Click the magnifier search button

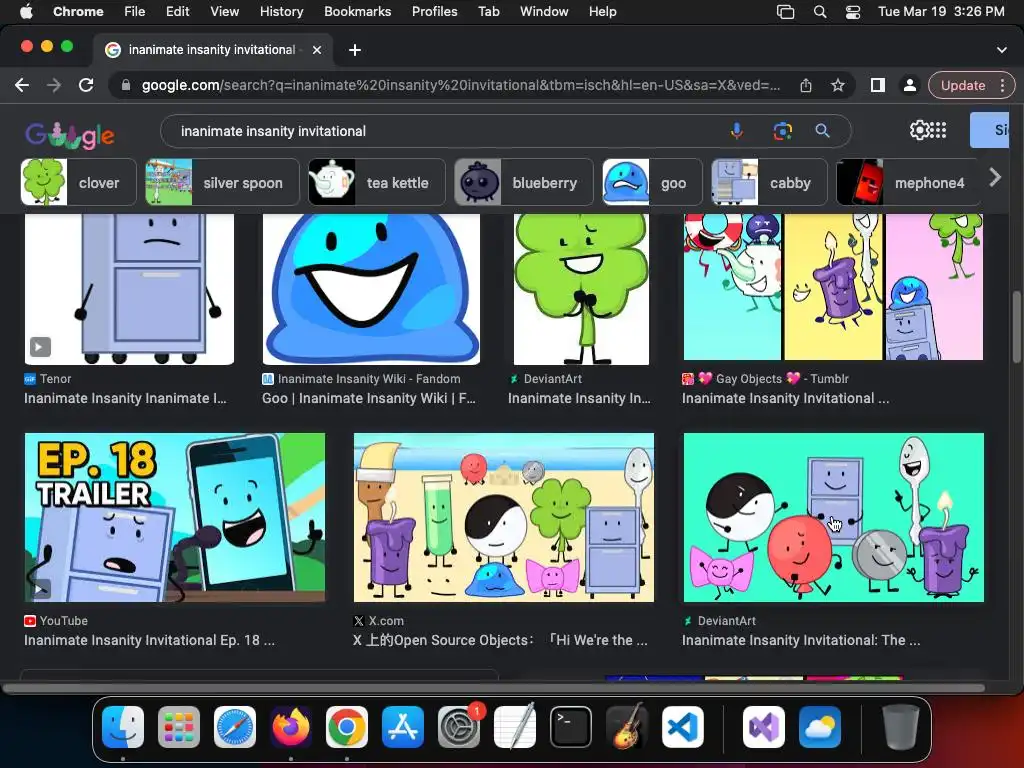822,131
